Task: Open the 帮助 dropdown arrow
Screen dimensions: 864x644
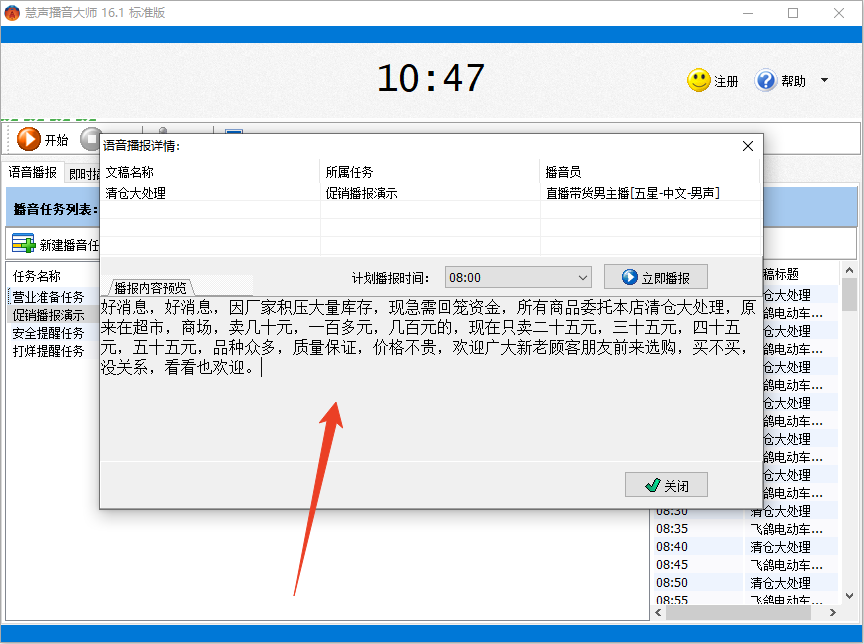Action: tap(823, 81)
